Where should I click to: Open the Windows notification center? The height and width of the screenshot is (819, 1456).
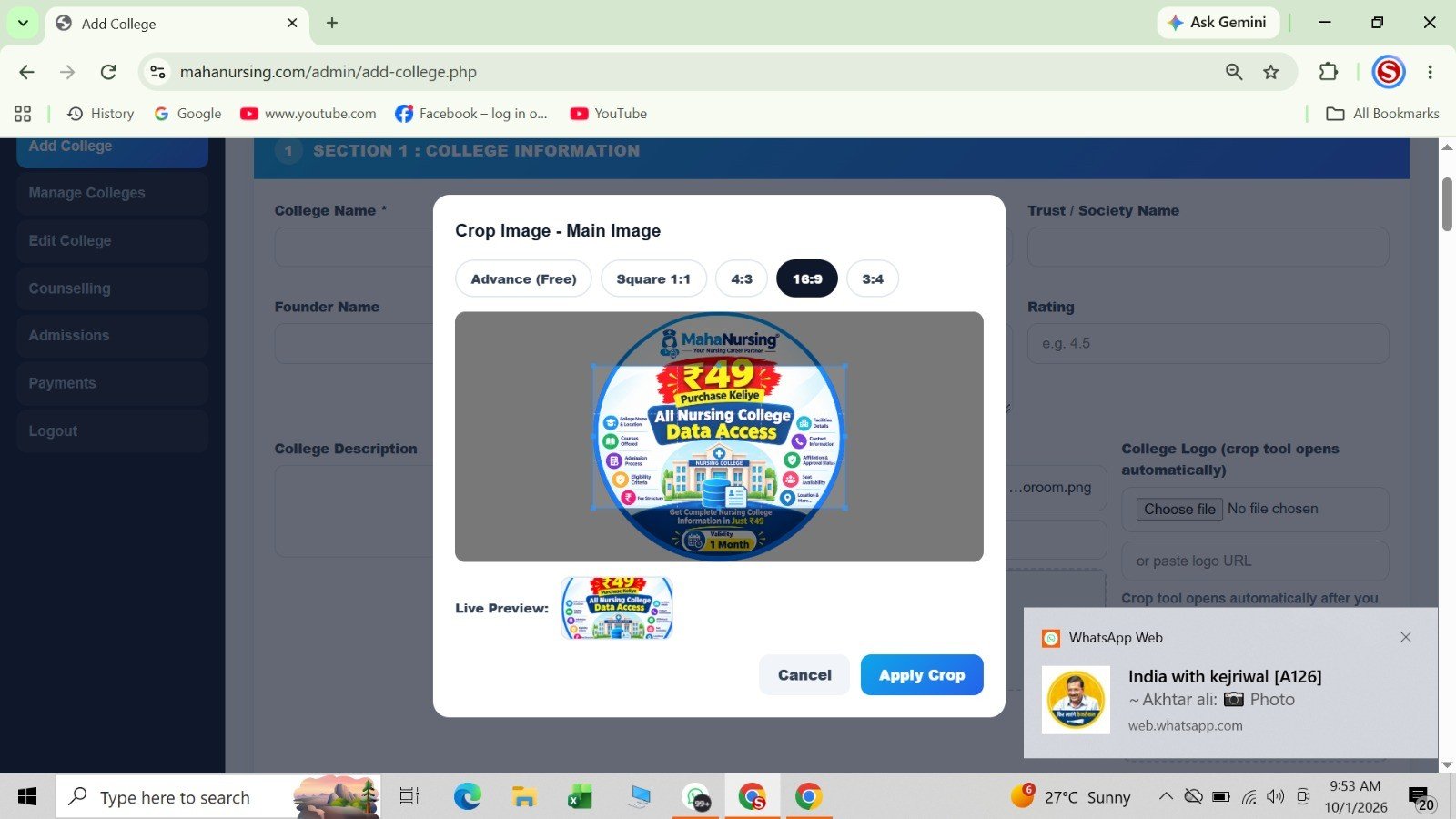(1421, 797)
